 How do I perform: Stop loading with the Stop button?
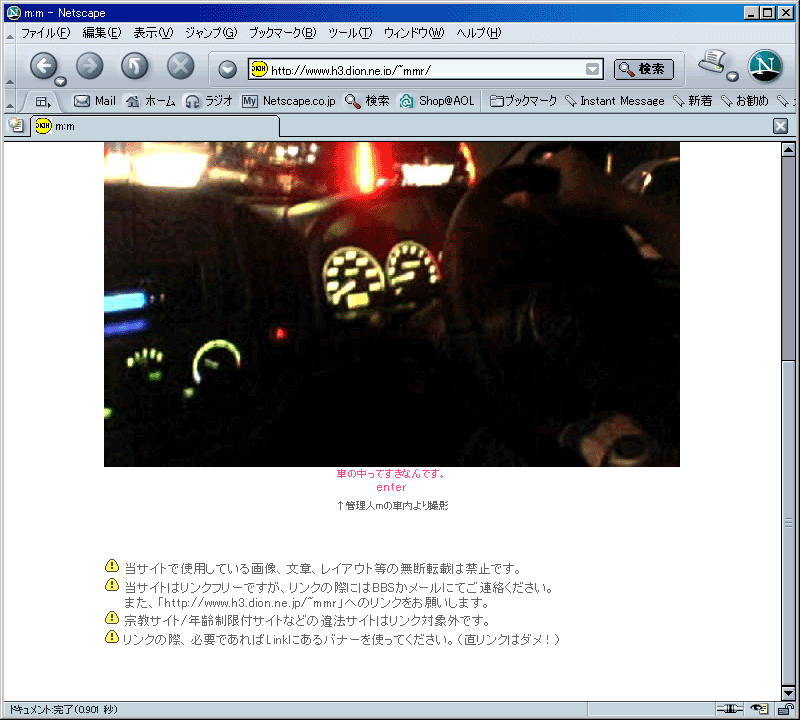[181, 66]
